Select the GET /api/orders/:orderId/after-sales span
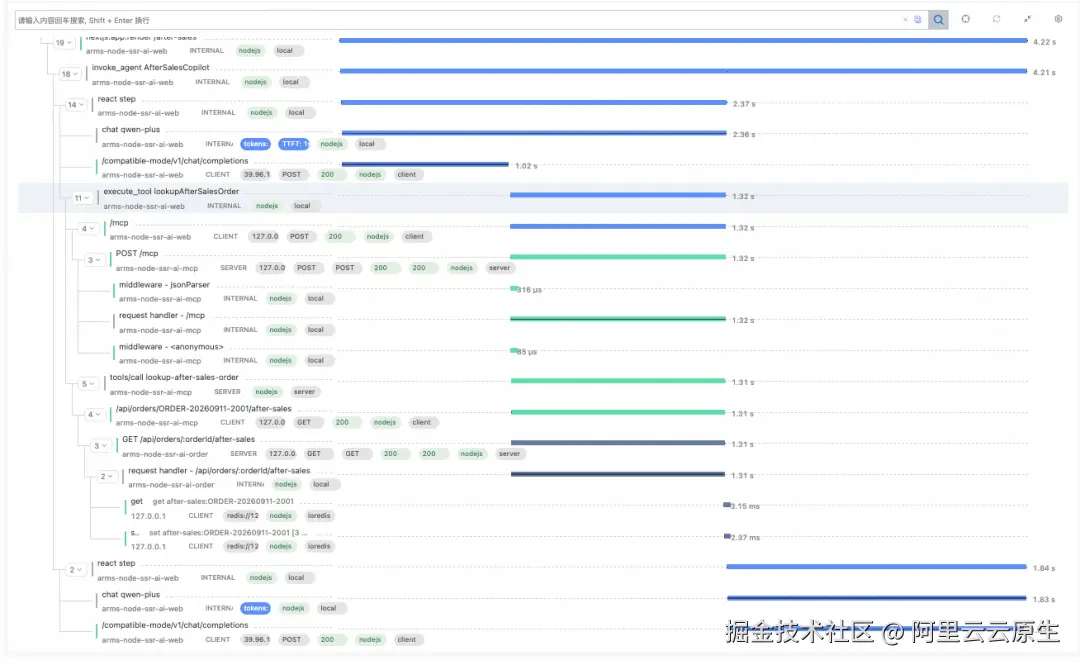This screenshot has width=1080, height=665. (x=189, y=439)
